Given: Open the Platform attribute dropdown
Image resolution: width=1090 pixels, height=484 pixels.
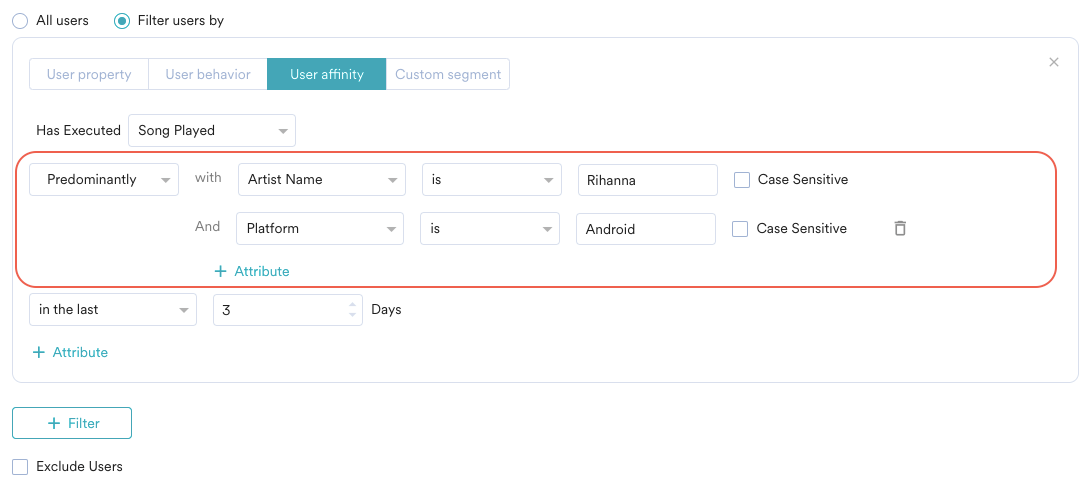Looking at the screenshot, I should (320, 229).
